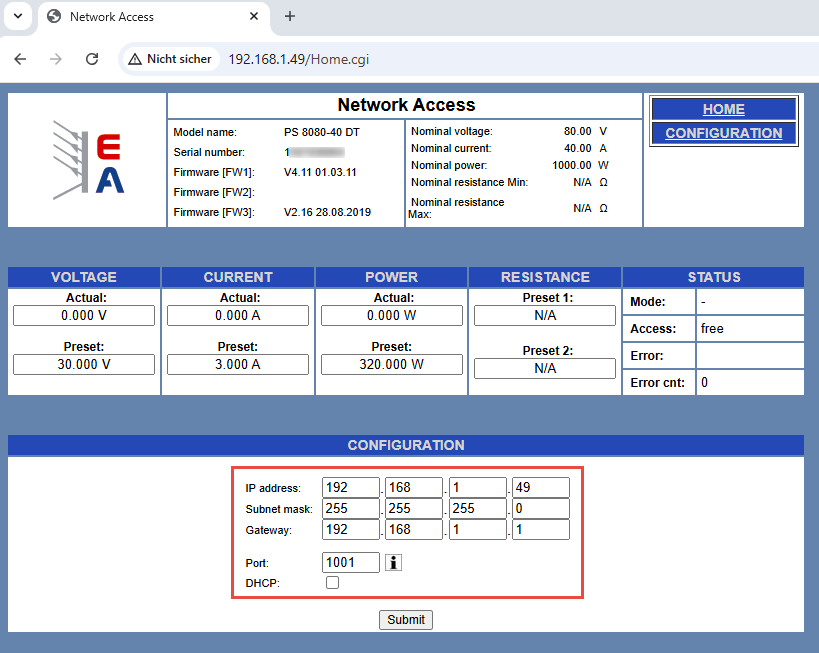This screenshot has height=653, width=819.
Task: Open the CONFIGURATION page link
Action: [723, 133]
